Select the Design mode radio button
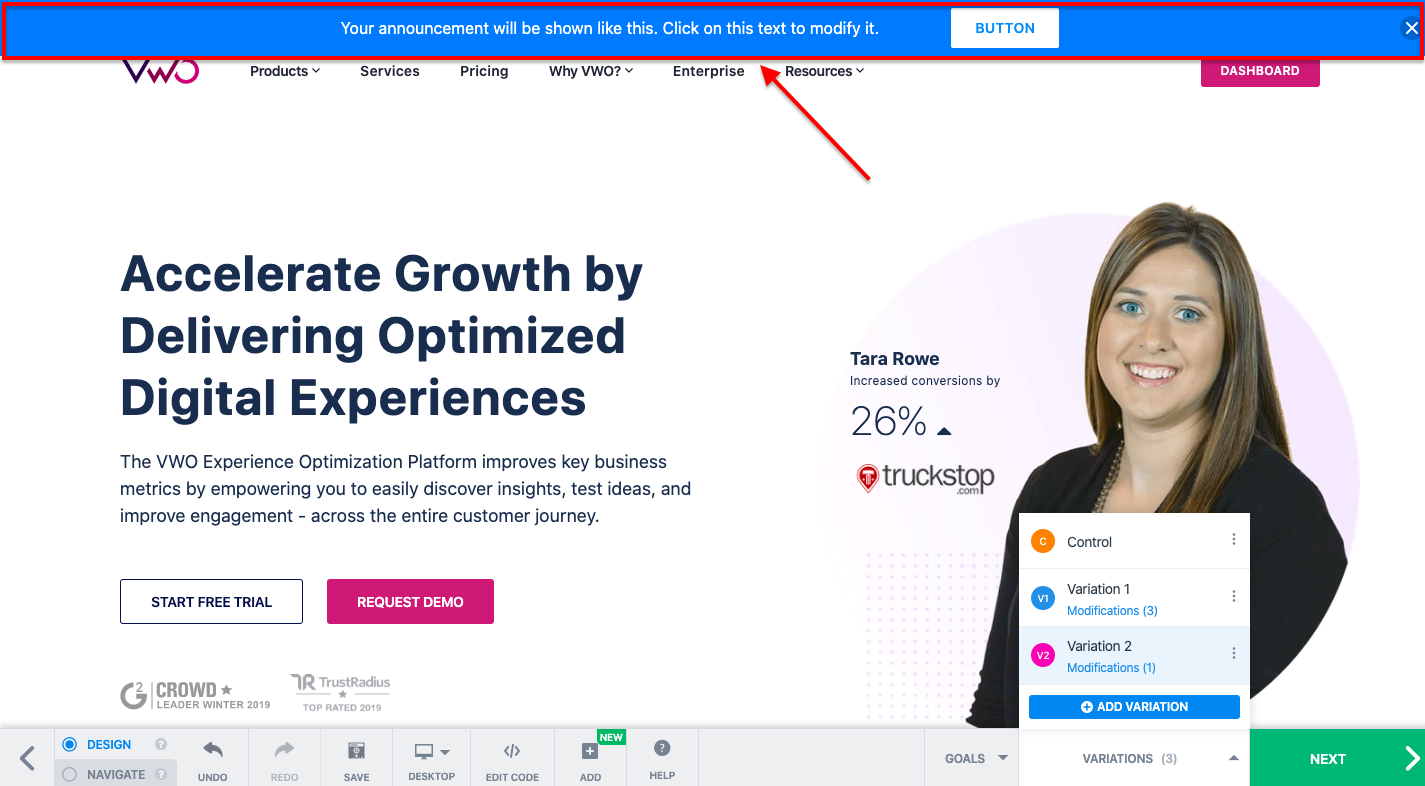 pyautogui.click(x=70, y=745)
